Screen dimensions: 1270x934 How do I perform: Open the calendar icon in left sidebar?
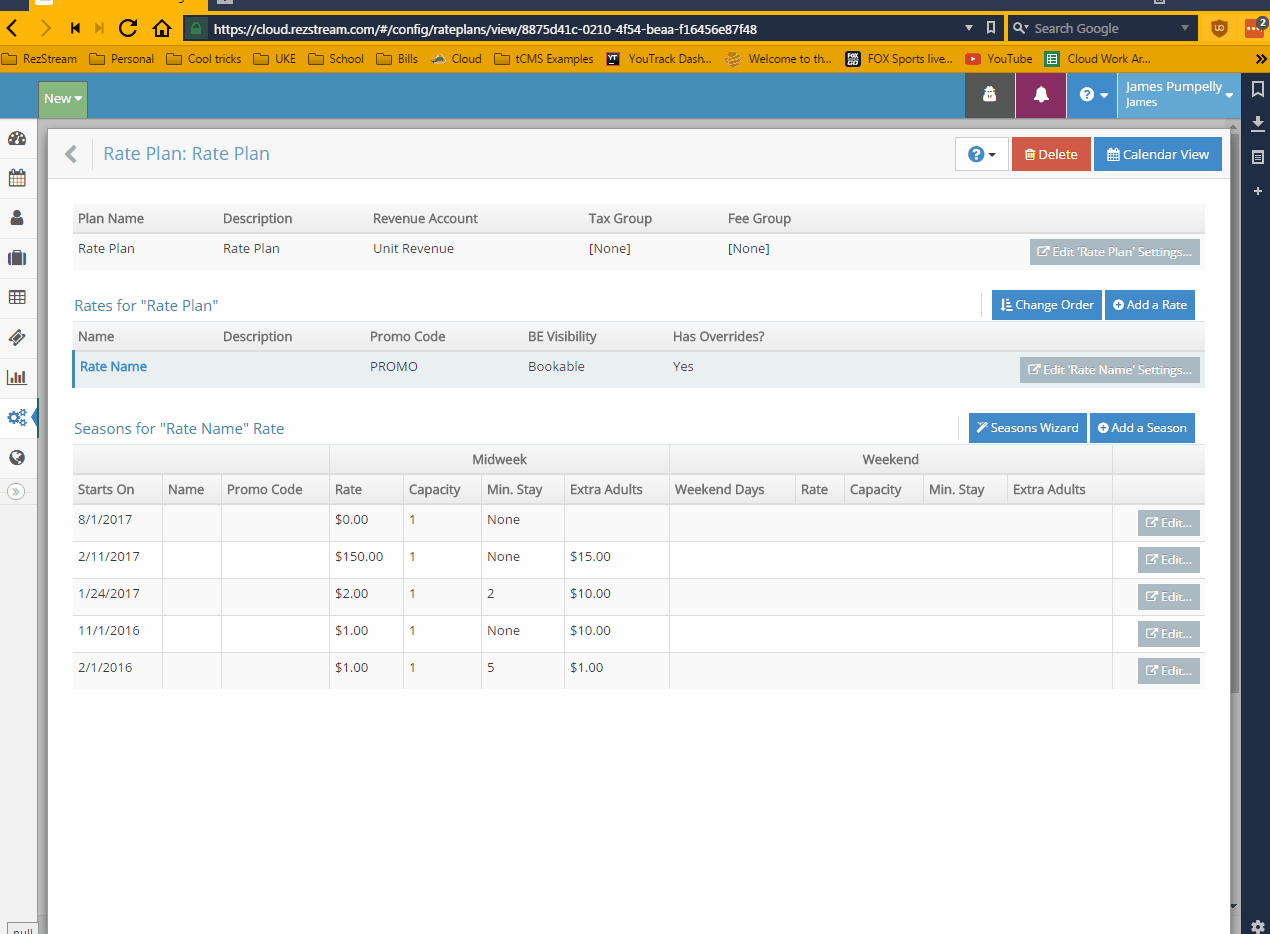click(17, 178)
